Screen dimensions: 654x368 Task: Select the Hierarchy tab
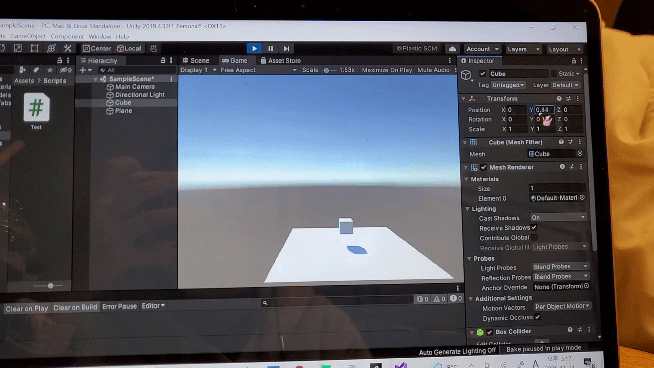pos(99,60)
